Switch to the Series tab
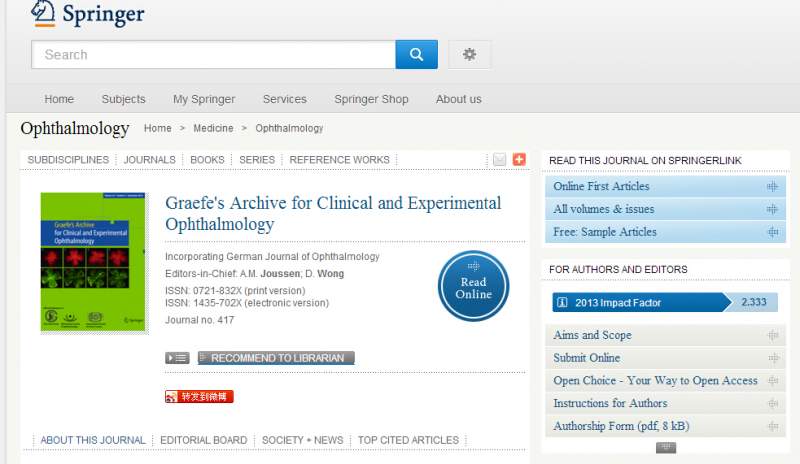 click(257, 160)
